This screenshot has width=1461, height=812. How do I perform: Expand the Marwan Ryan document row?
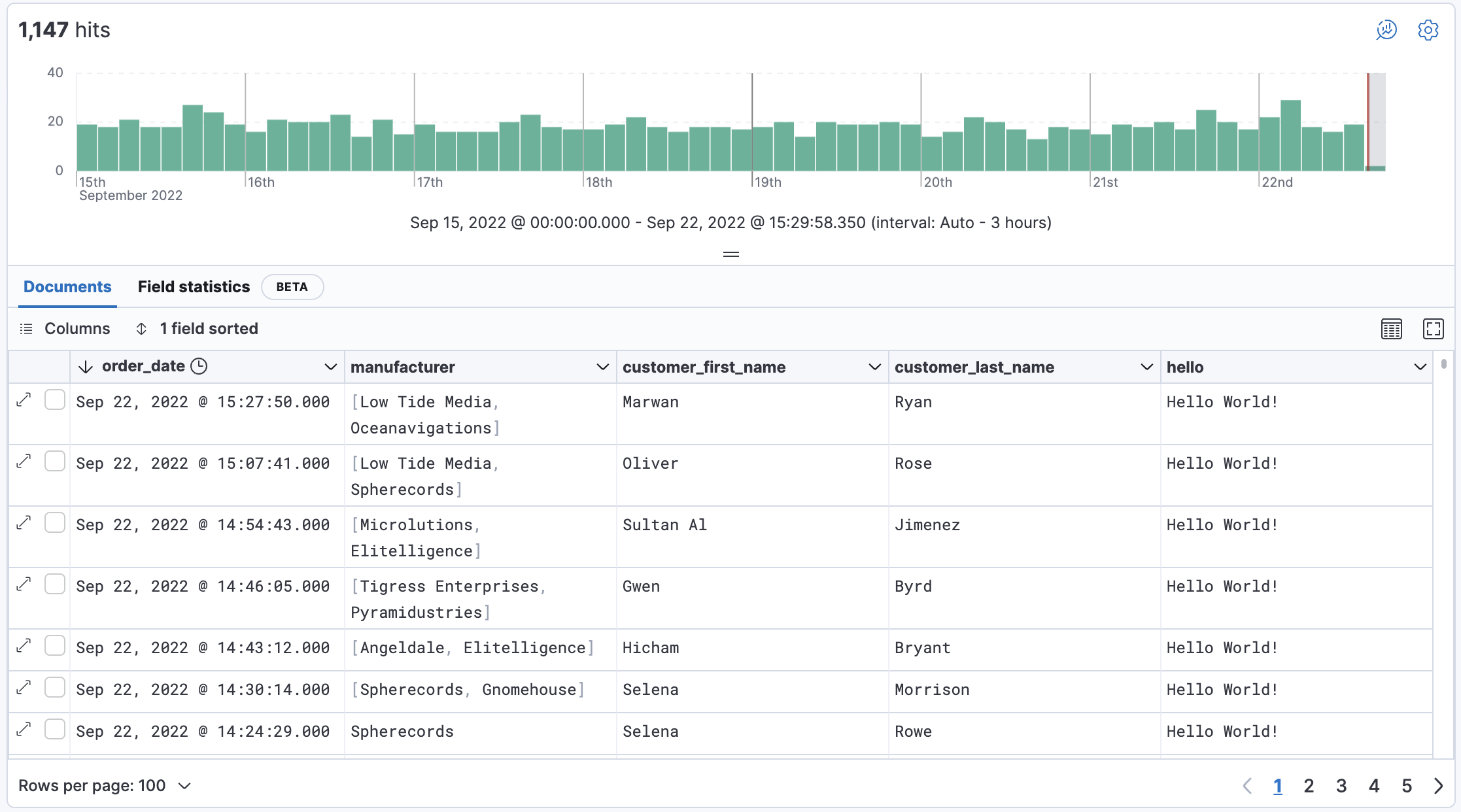click(x=24, y=399)
